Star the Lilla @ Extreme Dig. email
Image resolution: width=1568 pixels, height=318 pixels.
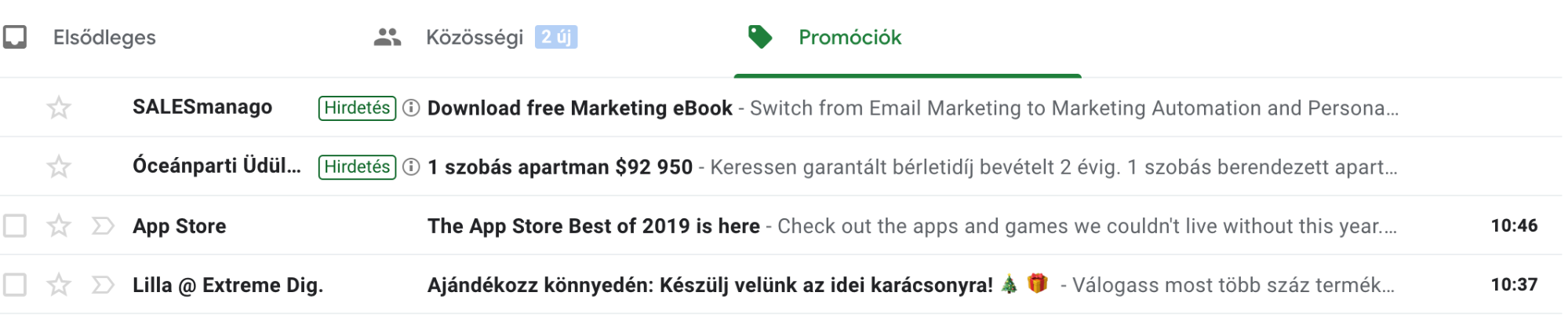(59, 285)
